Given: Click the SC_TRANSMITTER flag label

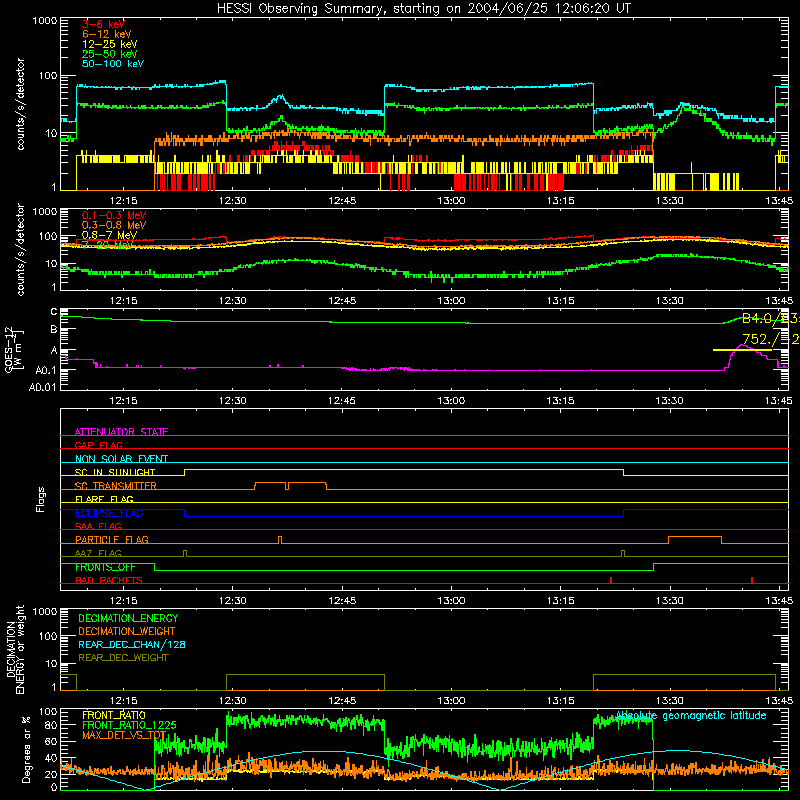Looking at the screenshot, I should coord(116,486).
